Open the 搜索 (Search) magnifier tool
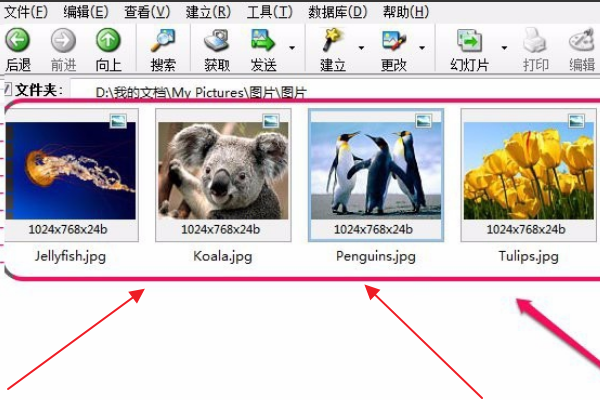The width and height of the screenshot is (600, 400). [163, 41]
